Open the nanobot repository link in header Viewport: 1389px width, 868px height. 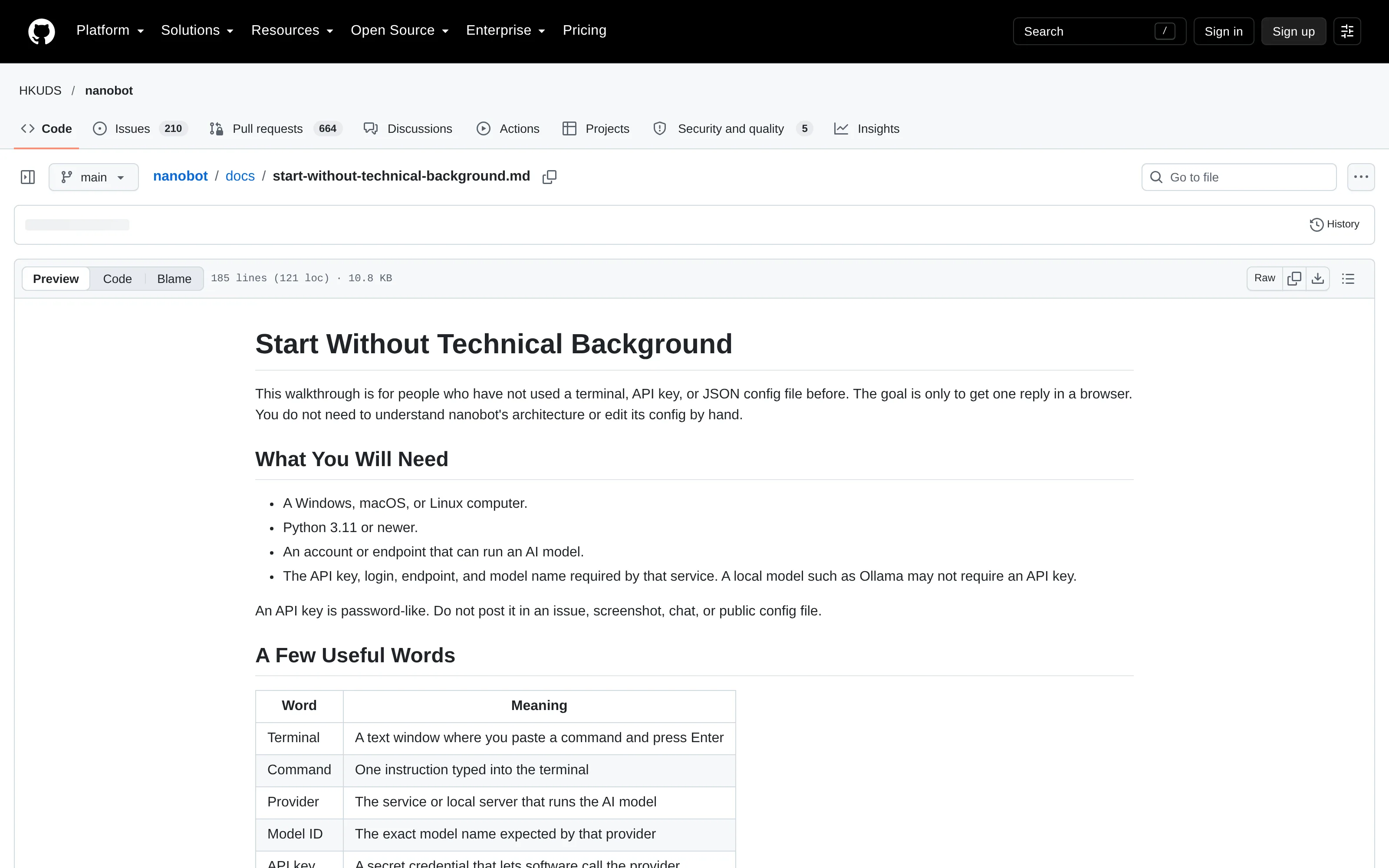109,91
